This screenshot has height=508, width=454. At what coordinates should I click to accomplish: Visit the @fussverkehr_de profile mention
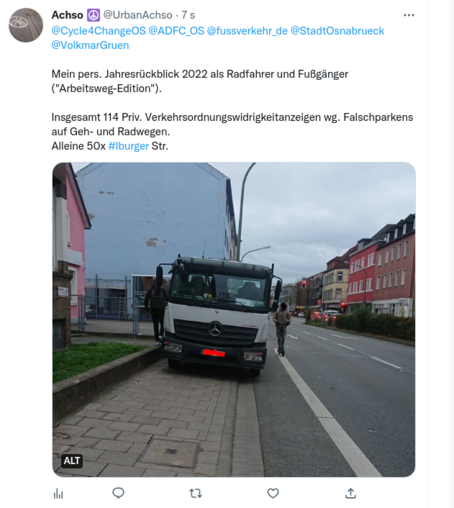[247, 31]
